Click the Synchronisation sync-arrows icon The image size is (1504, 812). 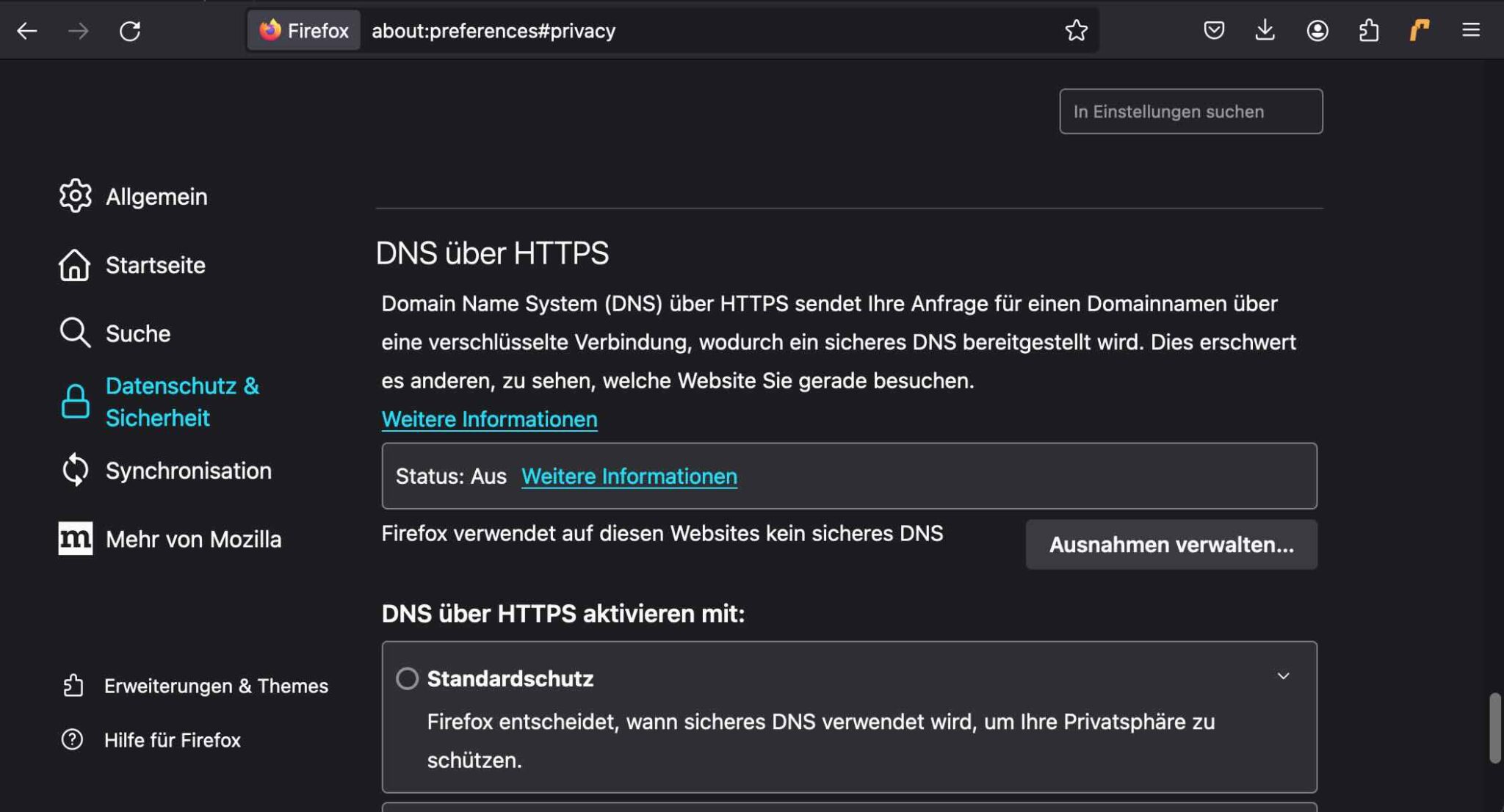[x=75, y=470]
